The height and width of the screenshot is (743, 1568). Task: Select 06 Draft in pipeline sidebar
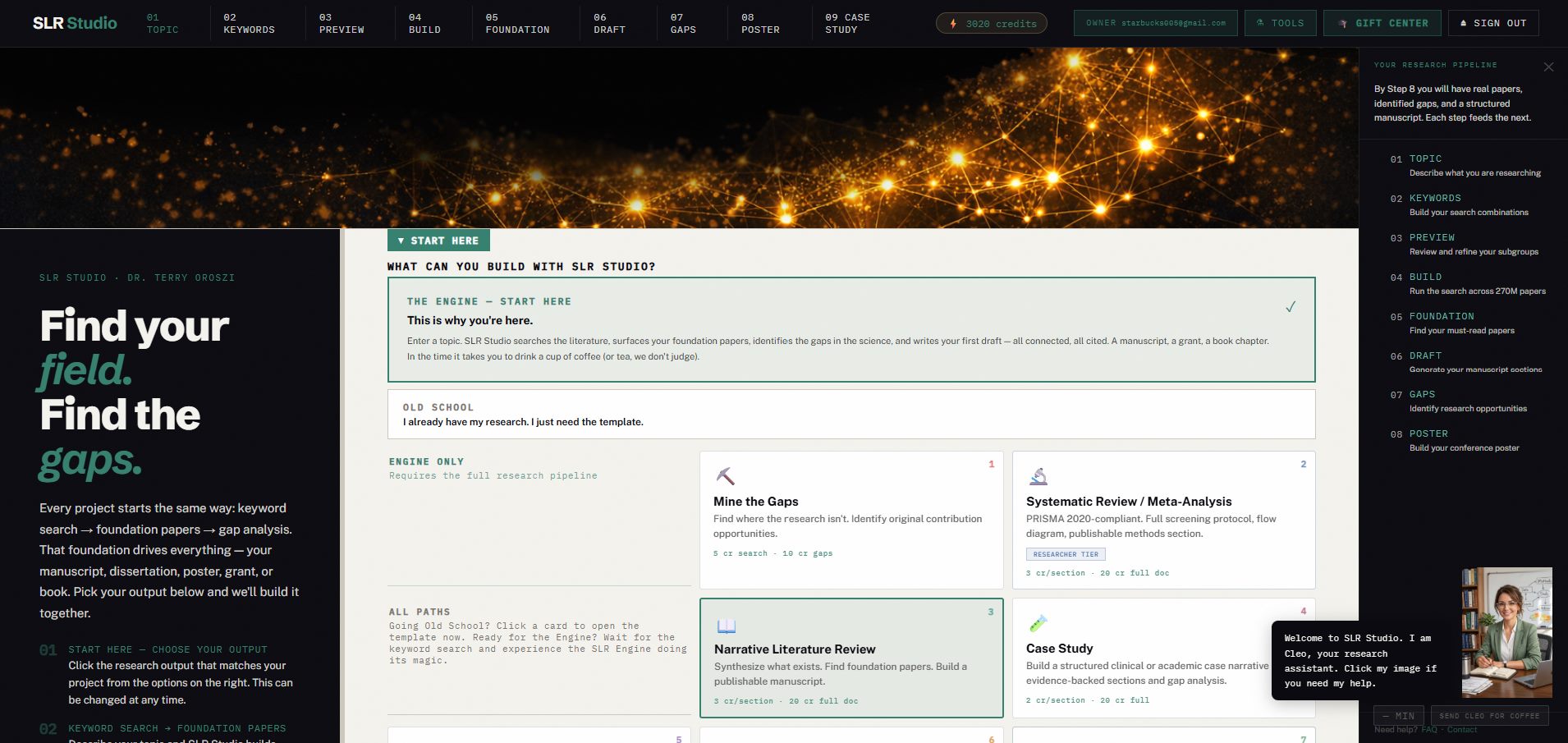pos(1466,362)
